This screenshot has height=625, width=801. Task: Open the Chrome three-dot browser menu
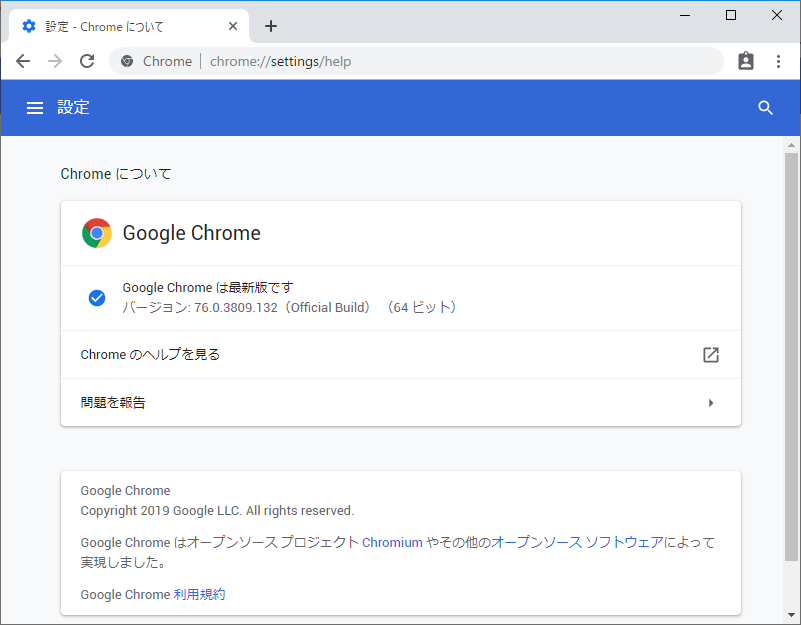[x=779, y=61]
